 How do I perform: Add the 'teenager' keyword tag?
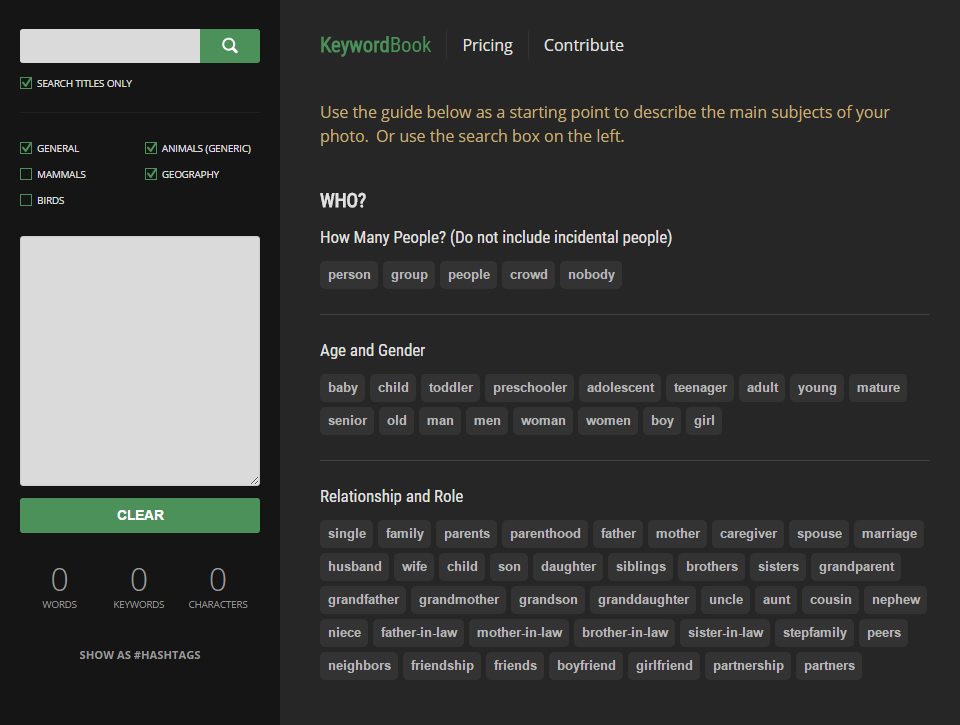click(700, 388)
